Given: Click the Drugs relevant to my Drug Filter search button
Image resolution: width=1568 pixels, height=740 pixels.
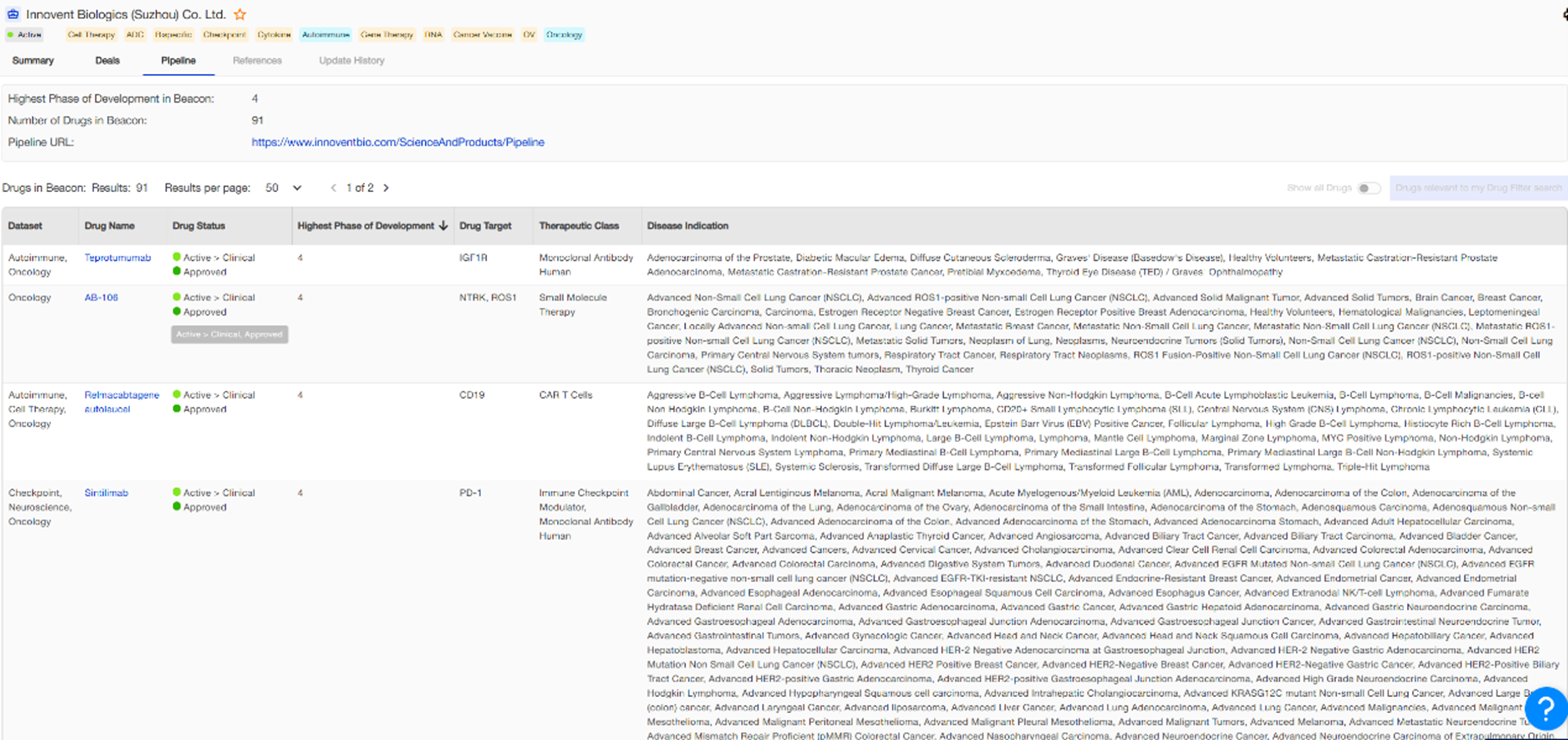Looking at the screenshot, I should click(1477, 188).
